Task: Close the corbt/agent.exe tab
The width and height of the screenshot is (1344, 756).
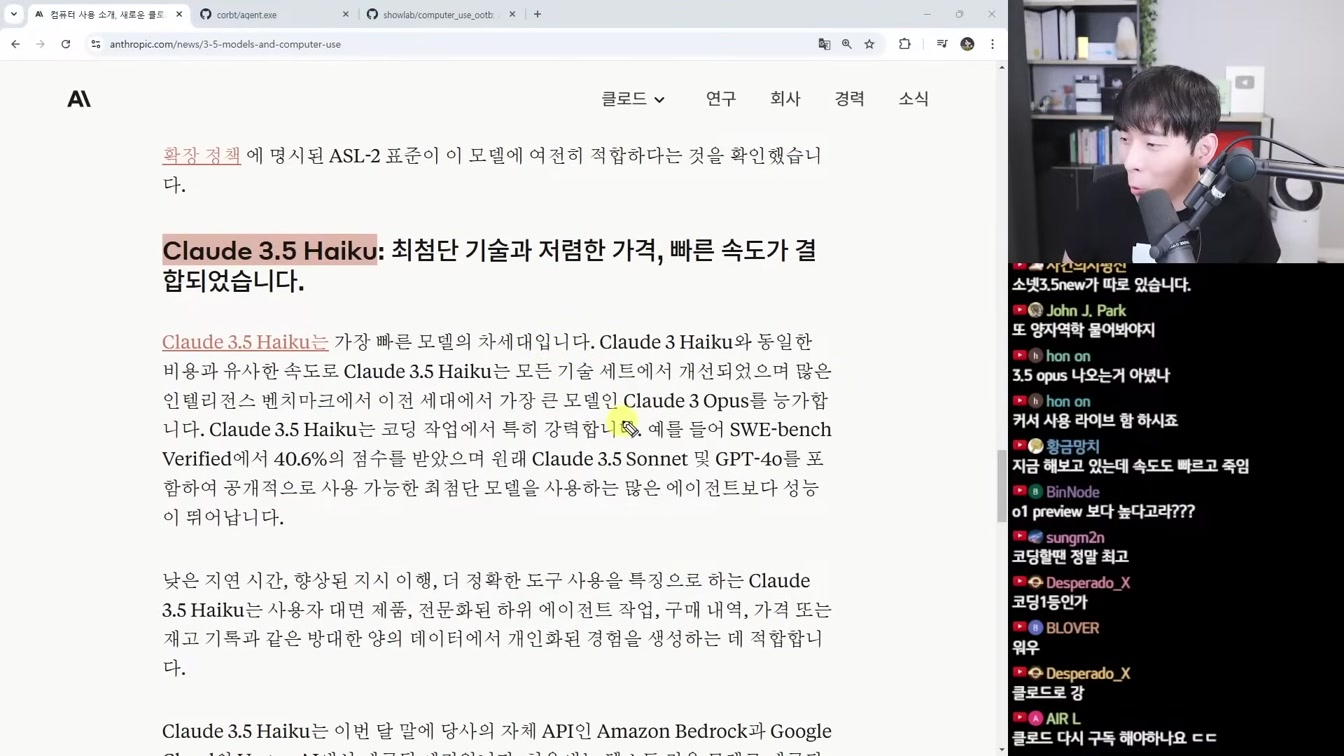Action: 346,15
